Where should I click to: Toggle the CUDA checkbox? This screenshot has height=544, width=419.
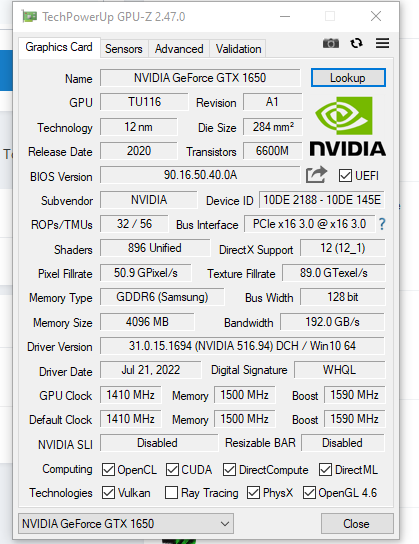click(x=172, y=470)
